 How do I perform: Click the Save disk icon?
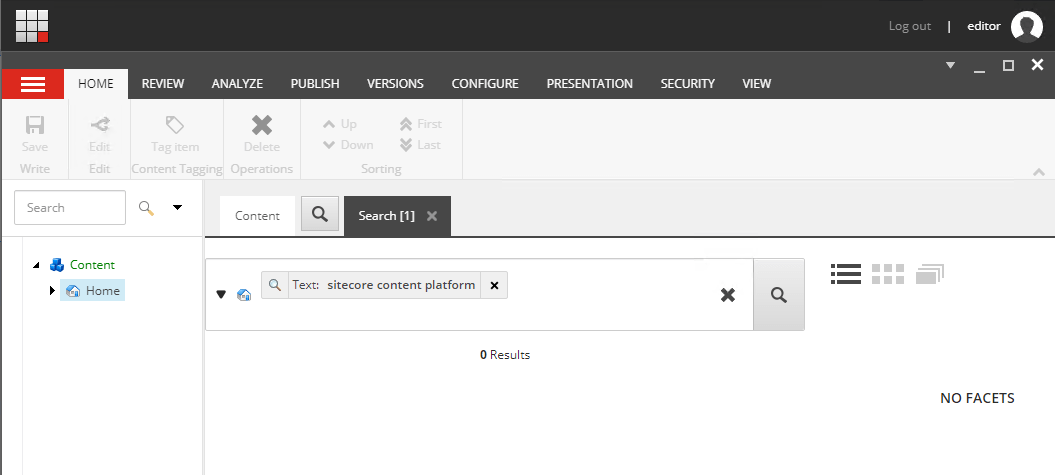[x=35, y=124]
